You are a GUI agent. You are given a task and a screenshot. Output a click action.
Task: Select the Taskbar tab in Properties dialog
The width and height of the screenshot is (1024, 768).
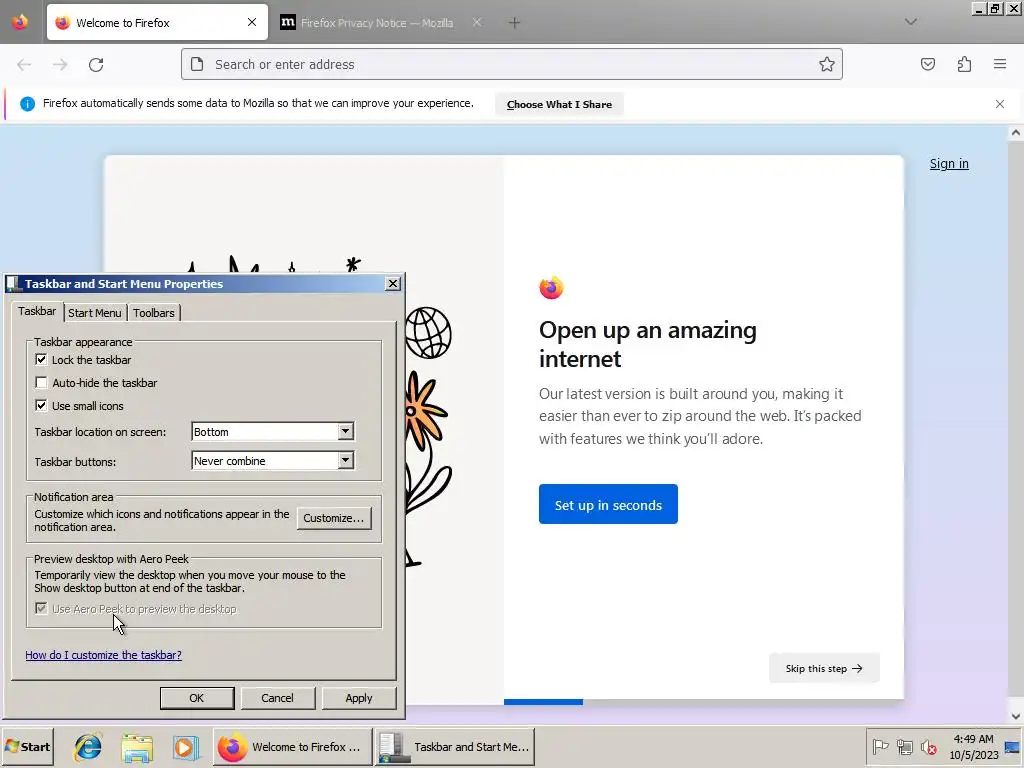[x=37, y=312]
